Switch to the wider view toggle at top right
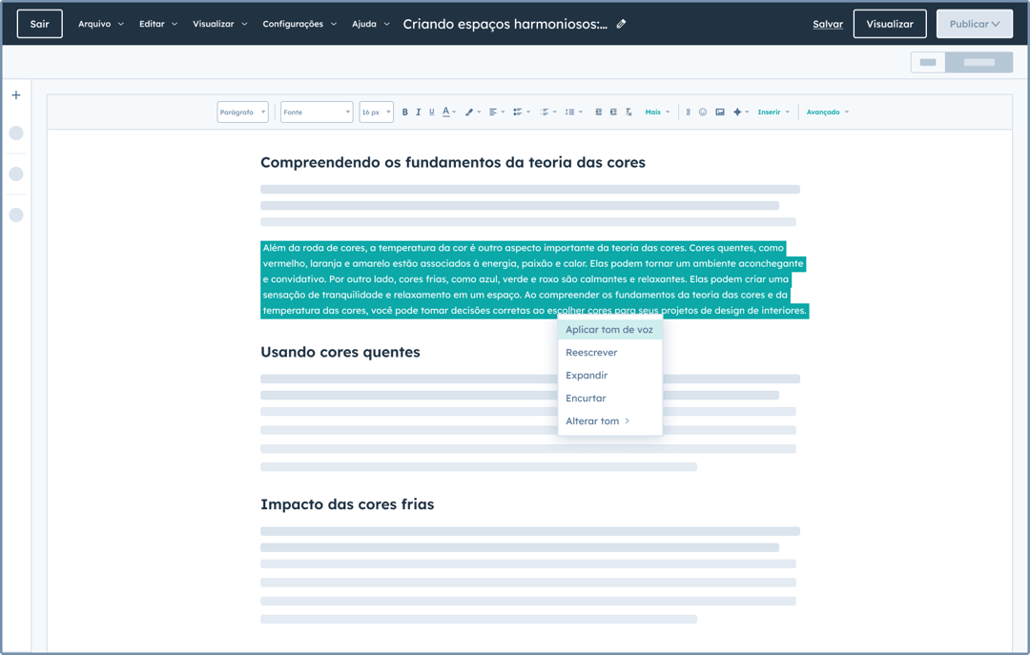This screenshot has width=1030, height=655. 978,61
